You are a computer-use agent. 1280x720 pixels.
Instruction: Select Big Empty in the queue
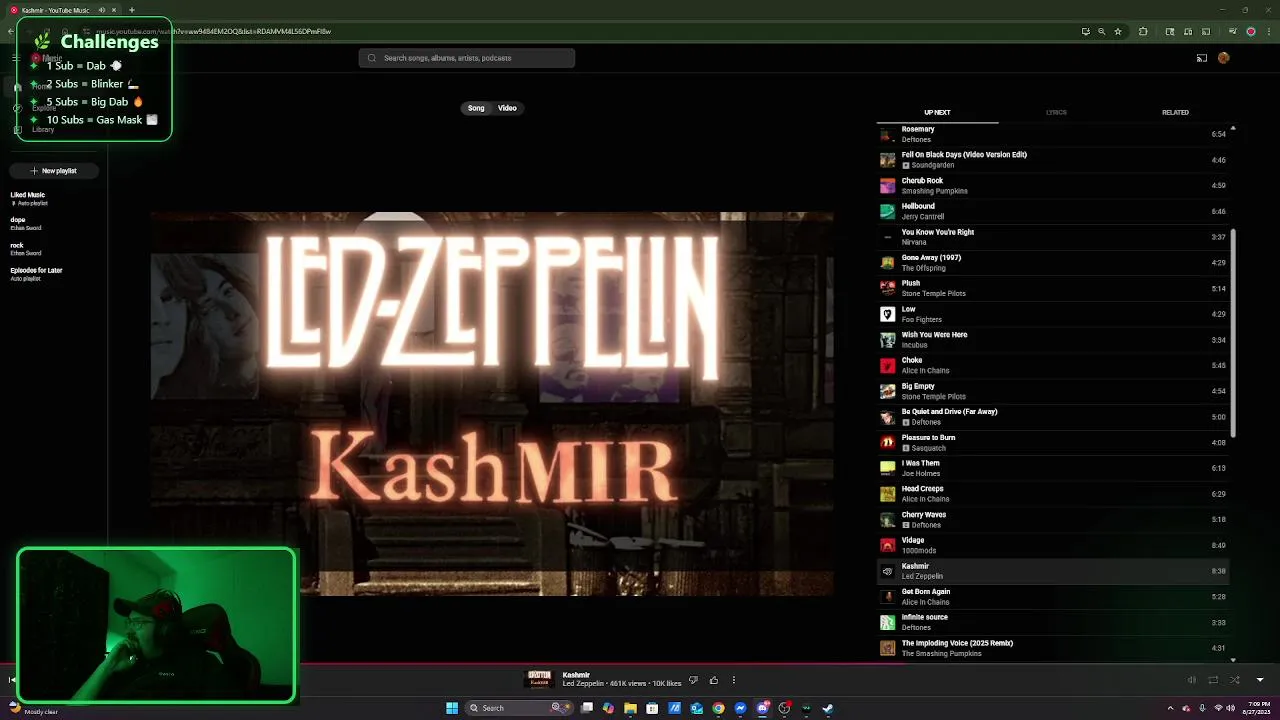click(x=1054, y=391)
